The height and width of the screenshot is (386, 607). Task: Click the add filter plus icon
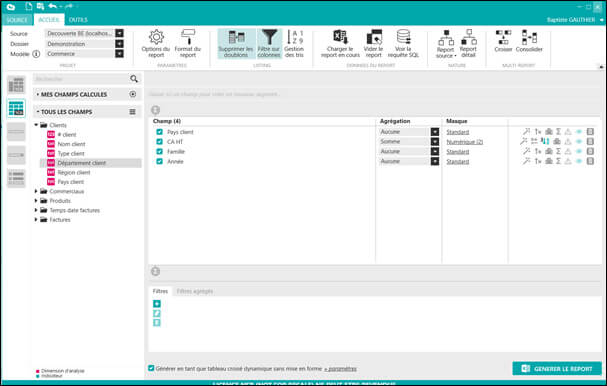click(157, 304)
